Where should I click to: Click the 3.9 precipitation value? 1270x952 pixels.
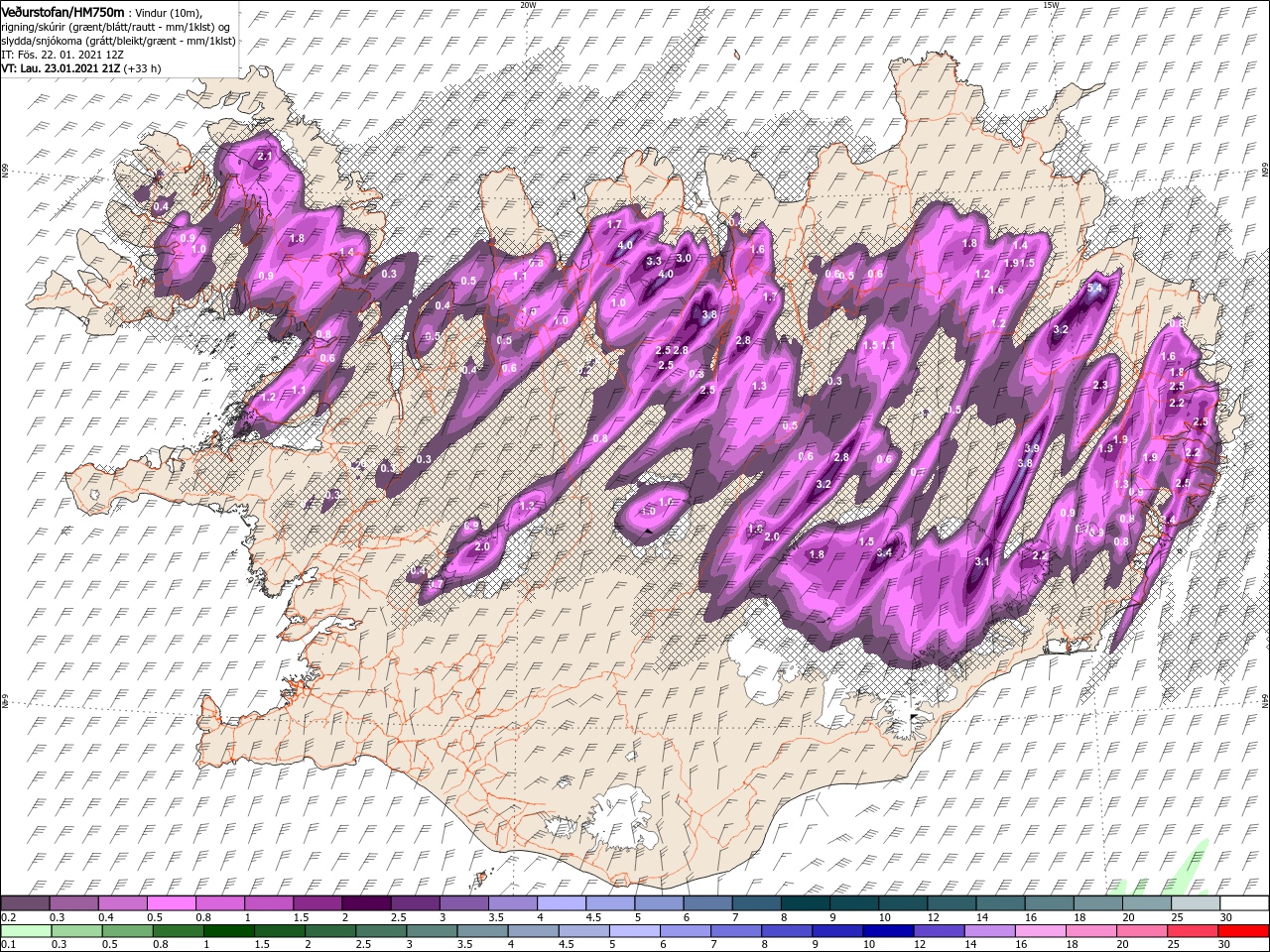[1031, 448]
